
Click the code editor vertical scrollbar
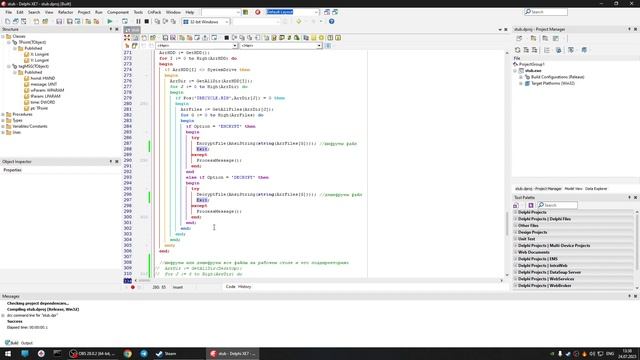click(x=507, y=163)
